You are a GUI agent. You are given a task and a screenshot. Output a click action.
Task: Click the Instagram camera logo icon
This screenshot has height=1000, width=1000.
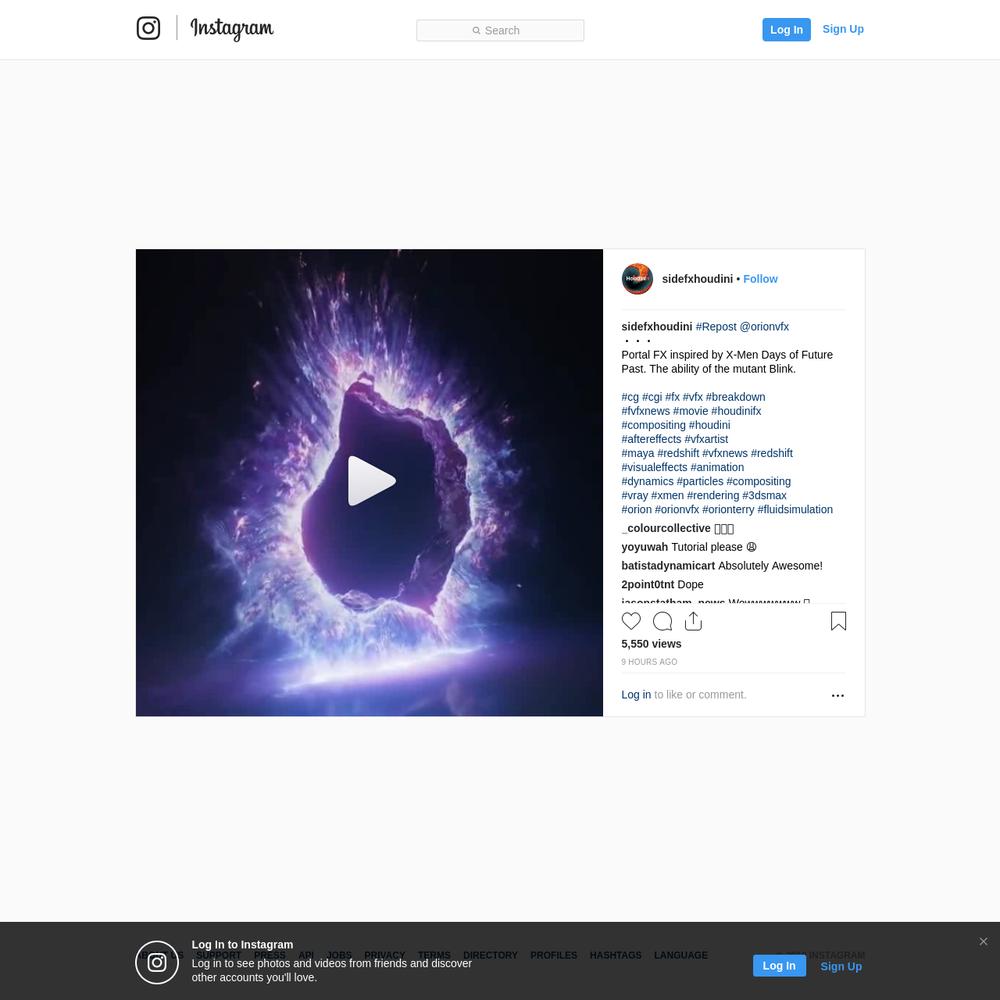click(149, 28)
